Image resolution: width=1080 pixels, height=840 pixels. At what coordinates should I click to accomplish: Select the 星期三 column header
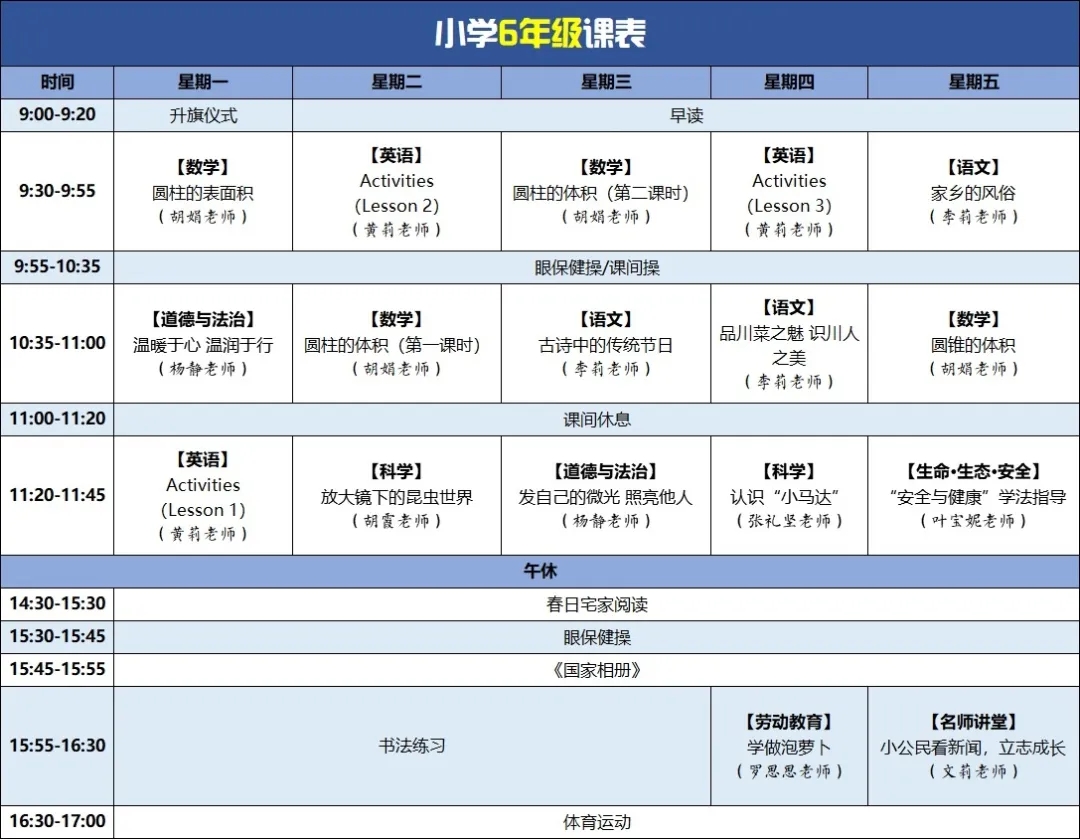point(606,82)
